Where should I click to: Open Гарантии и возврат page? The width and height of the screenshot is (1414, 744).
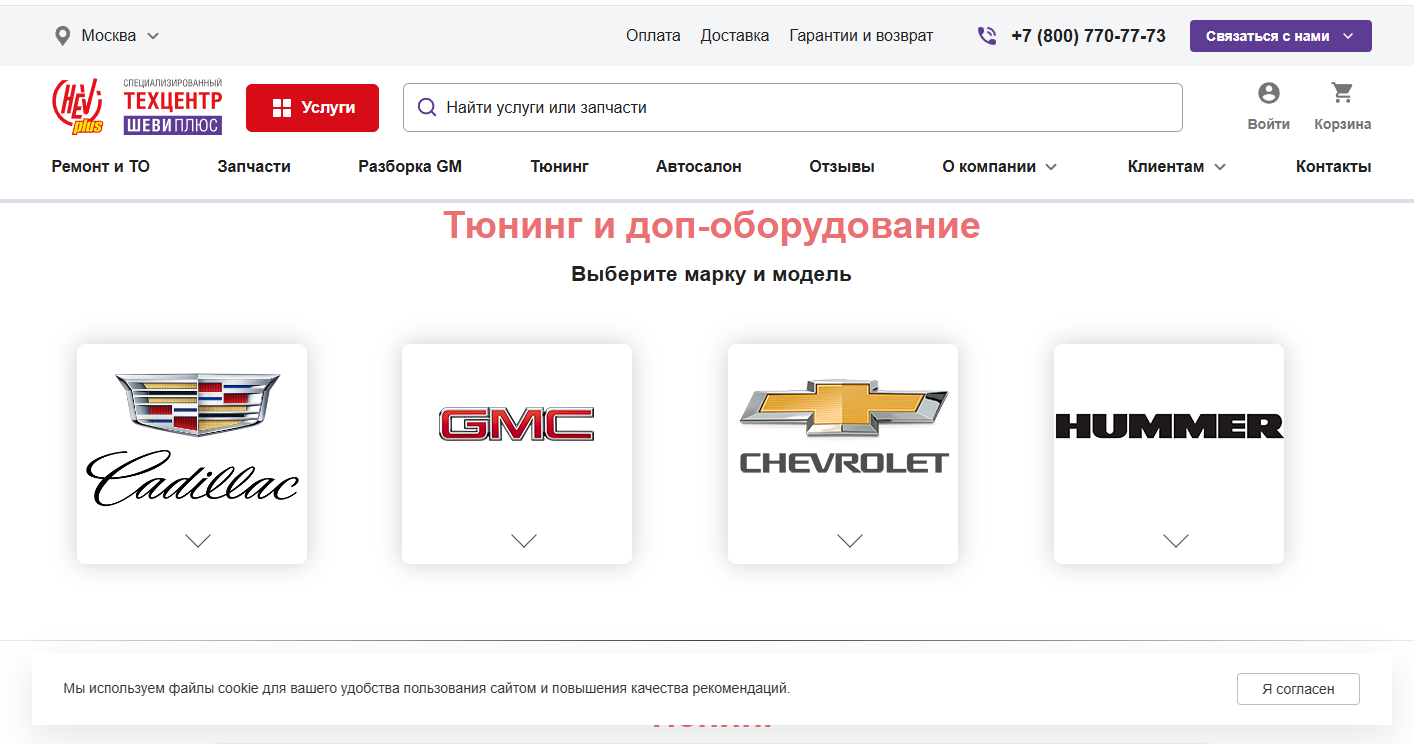[861, 36]
